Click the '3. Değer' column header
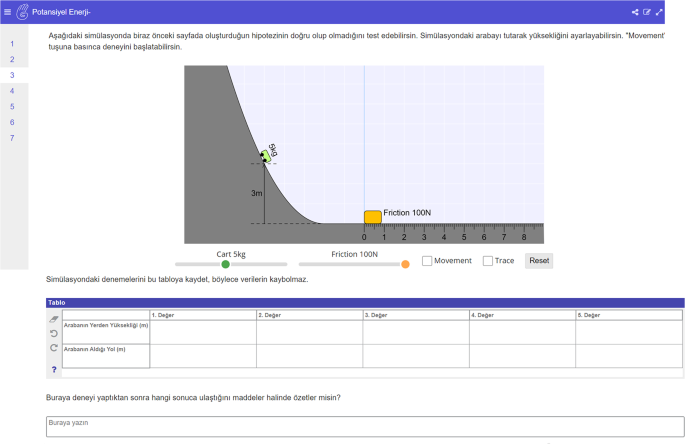This screenshot has width=685, height=444. point(416,315)
